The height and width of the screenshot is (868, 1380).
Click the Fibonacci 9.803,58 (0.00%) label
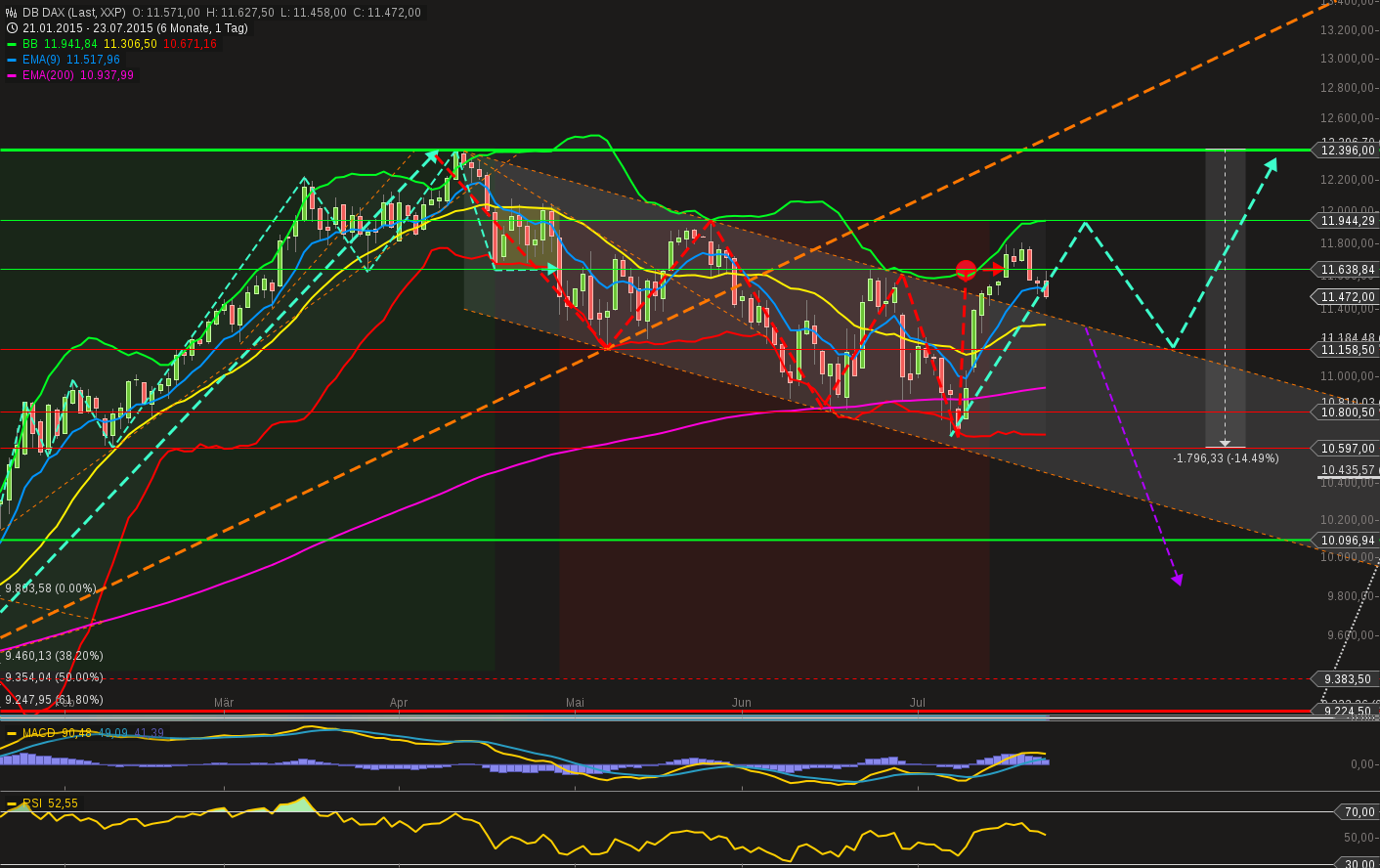51,588
